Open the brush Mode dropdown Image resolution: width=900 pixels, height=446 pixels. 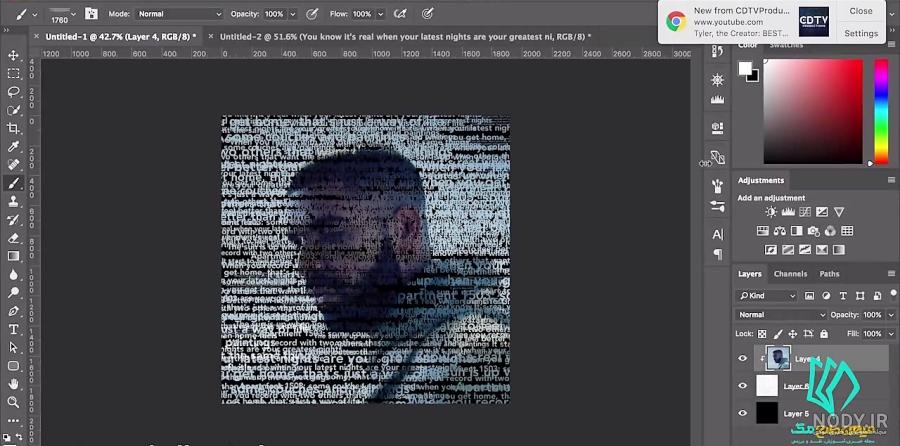(x=179, y=14)
